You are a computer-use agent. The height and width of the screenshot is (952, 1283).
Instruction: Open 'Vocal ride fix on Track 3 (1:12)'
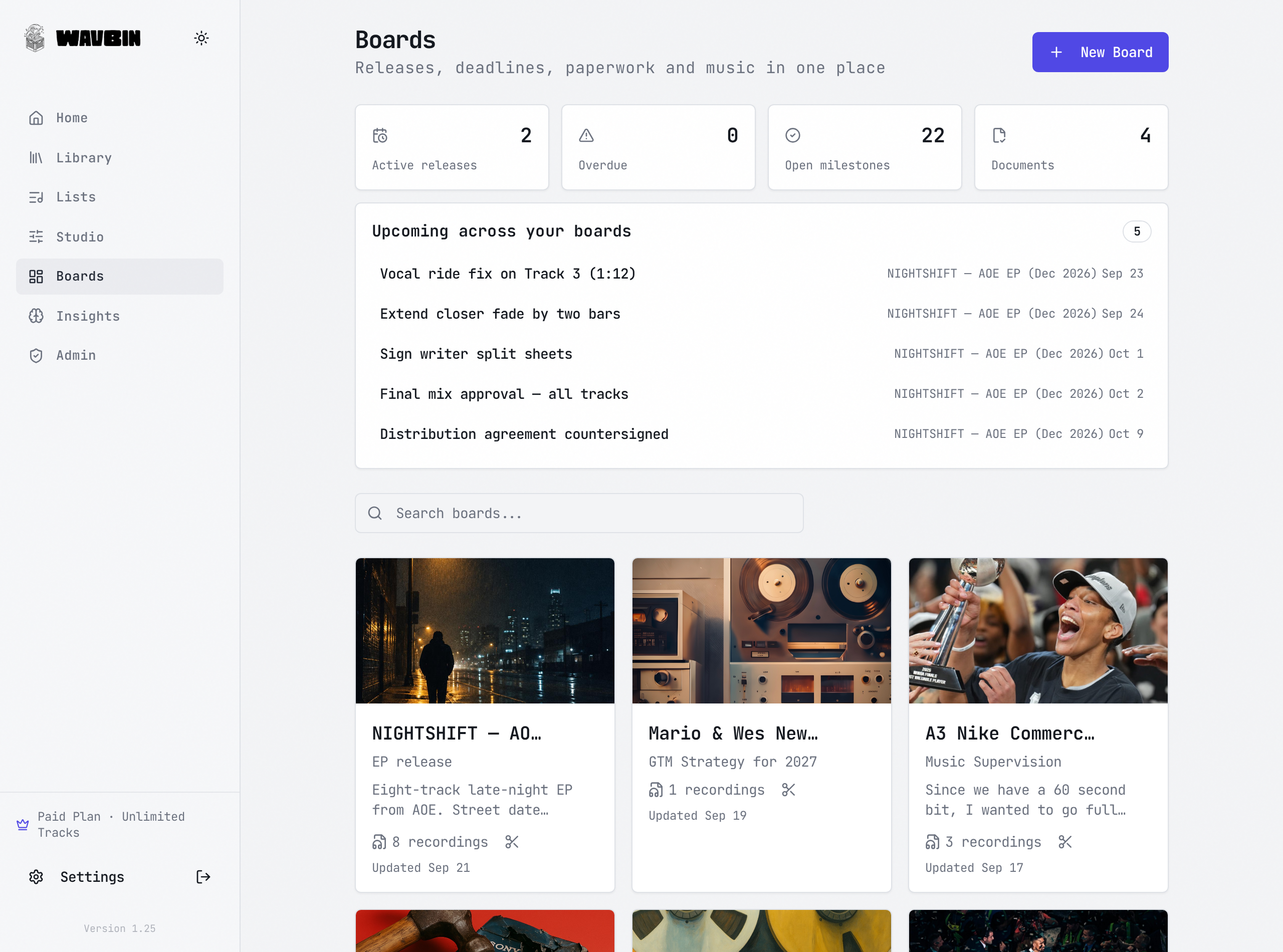761,274
